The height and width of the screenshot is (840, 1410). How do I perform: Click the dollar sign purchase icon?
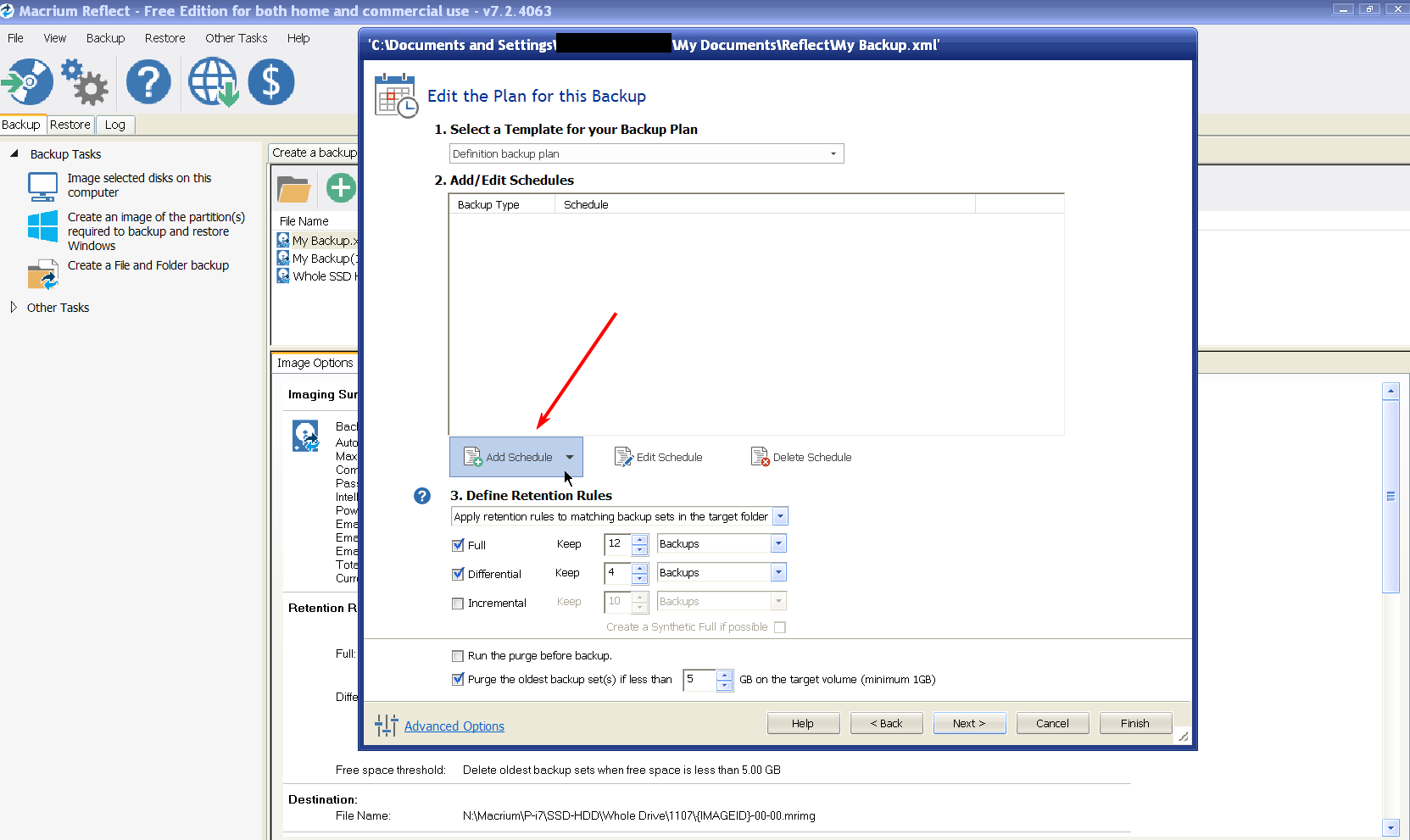point(271,82)
